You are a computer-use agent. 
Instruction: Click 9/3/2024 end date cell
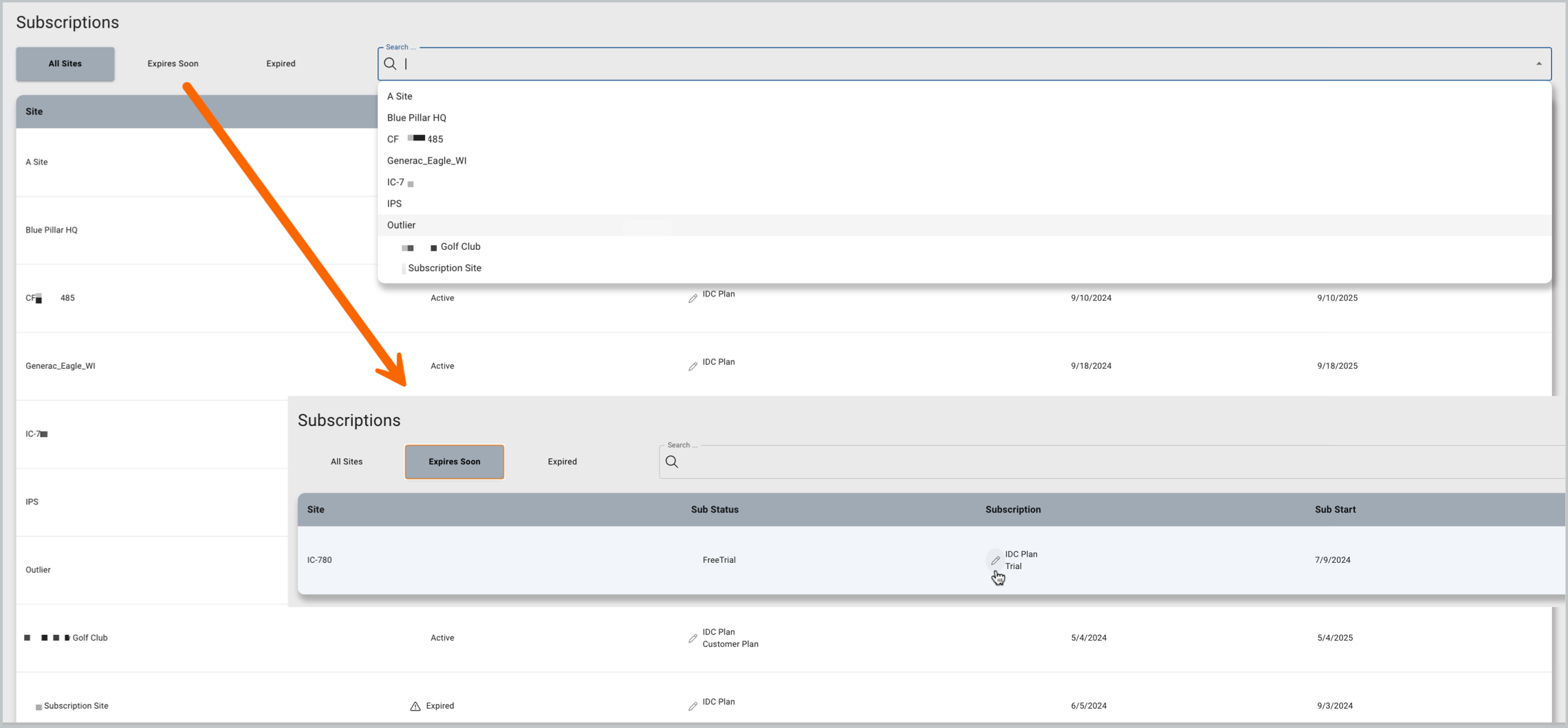coord(1335,706)
